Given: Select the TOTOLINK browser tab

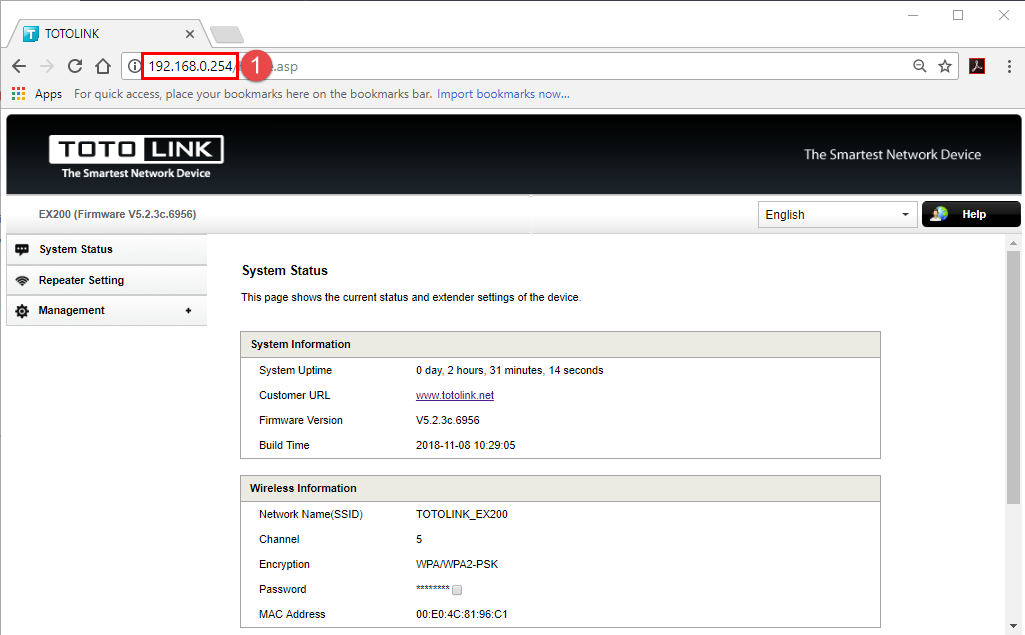Looking at the screenshot, I should [108, 34].
